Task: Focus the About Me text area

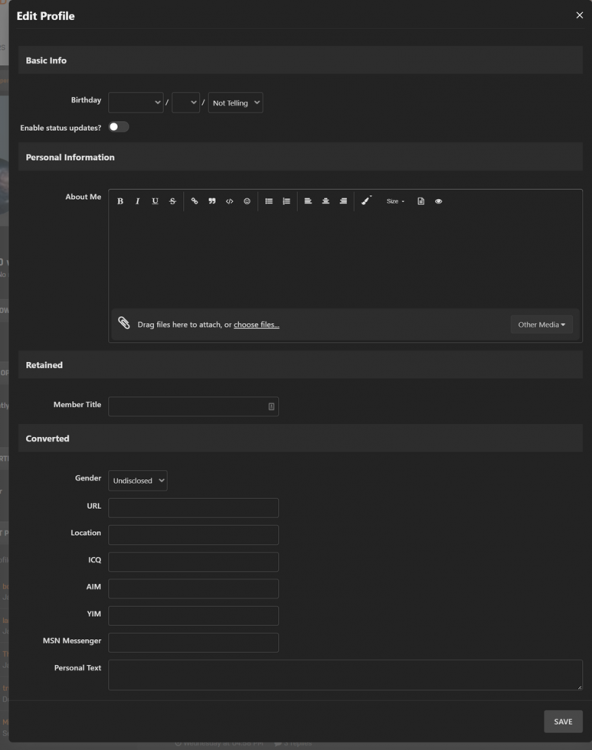Action: pyautogui.click(x=345, y=259)
